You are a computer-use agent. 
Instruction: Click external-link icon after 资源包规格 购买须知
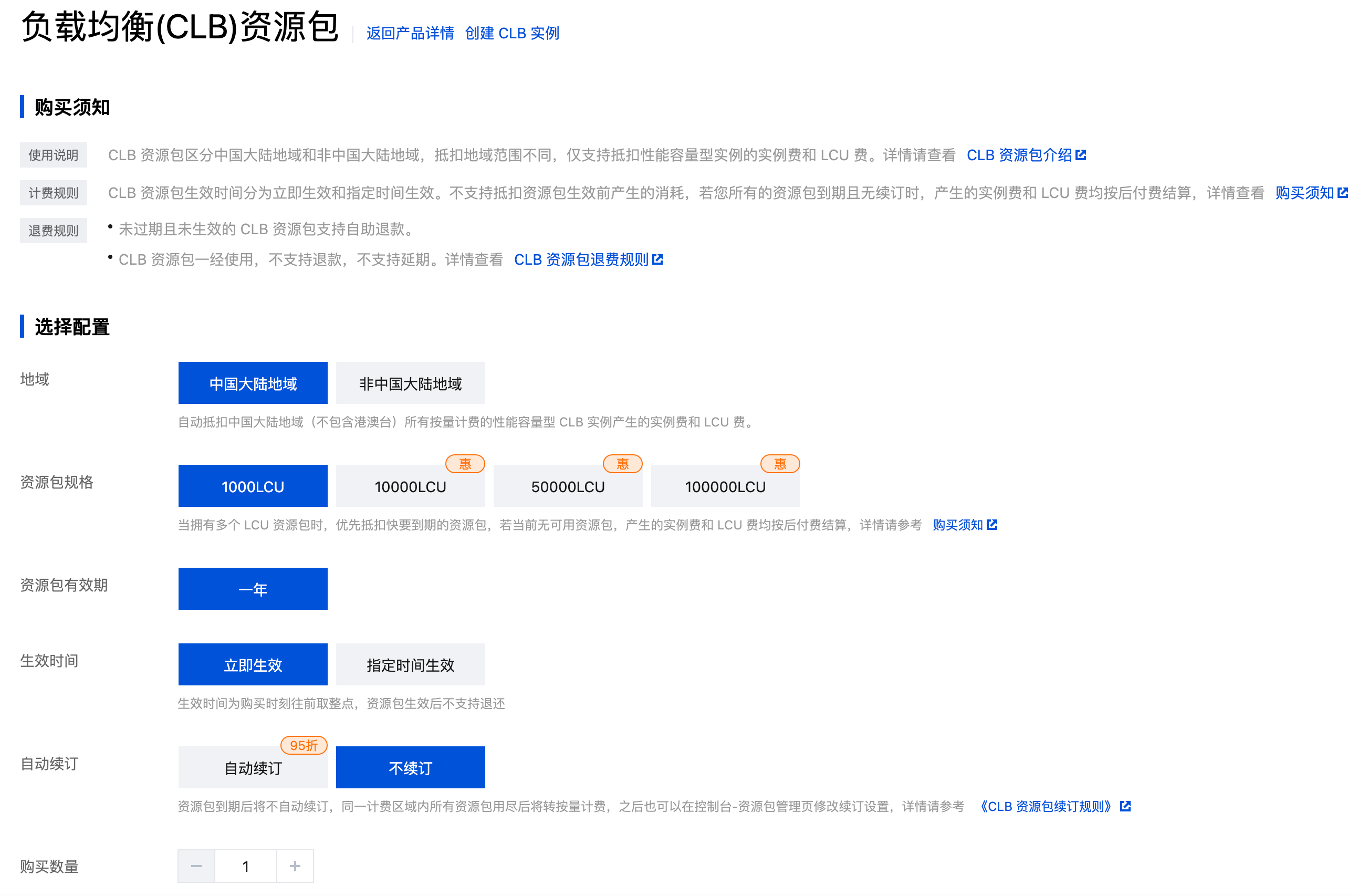(992, 525)
